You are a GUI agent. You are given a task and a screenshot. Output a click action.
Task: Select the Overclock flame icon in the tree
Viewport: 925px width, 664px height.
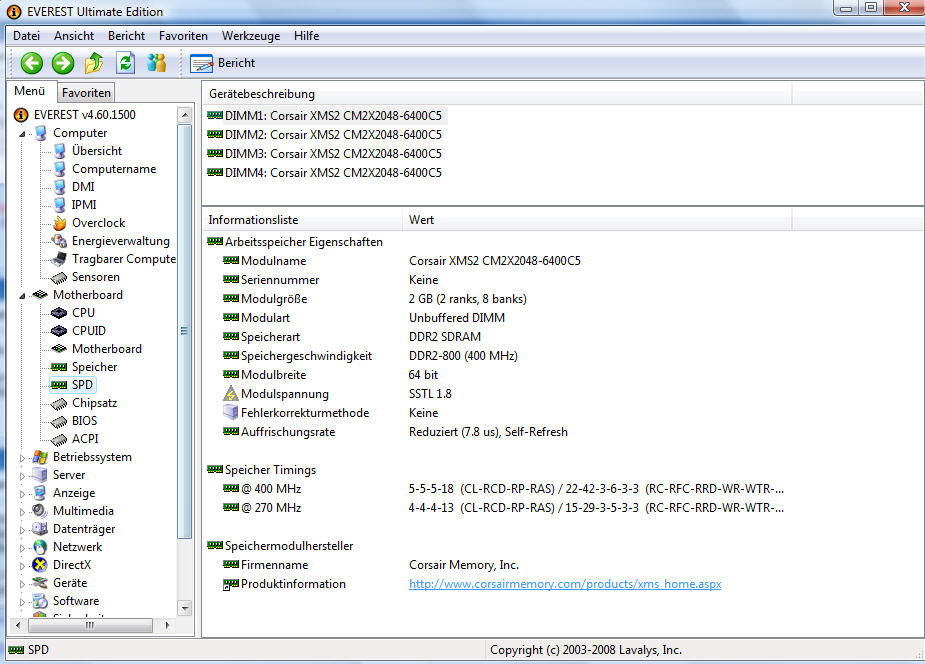click(59, 223)
